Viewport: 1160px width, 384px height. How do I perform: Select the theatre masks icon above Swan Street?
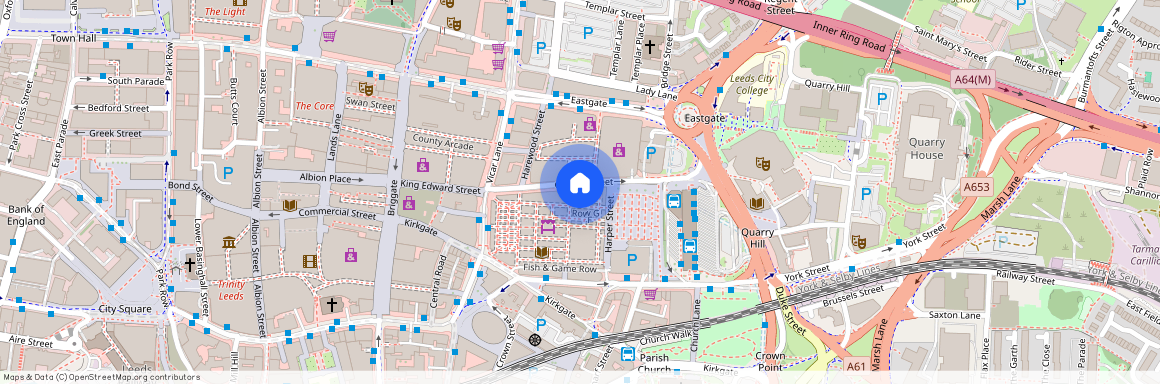pyautogui.click(x=365, y=88)
